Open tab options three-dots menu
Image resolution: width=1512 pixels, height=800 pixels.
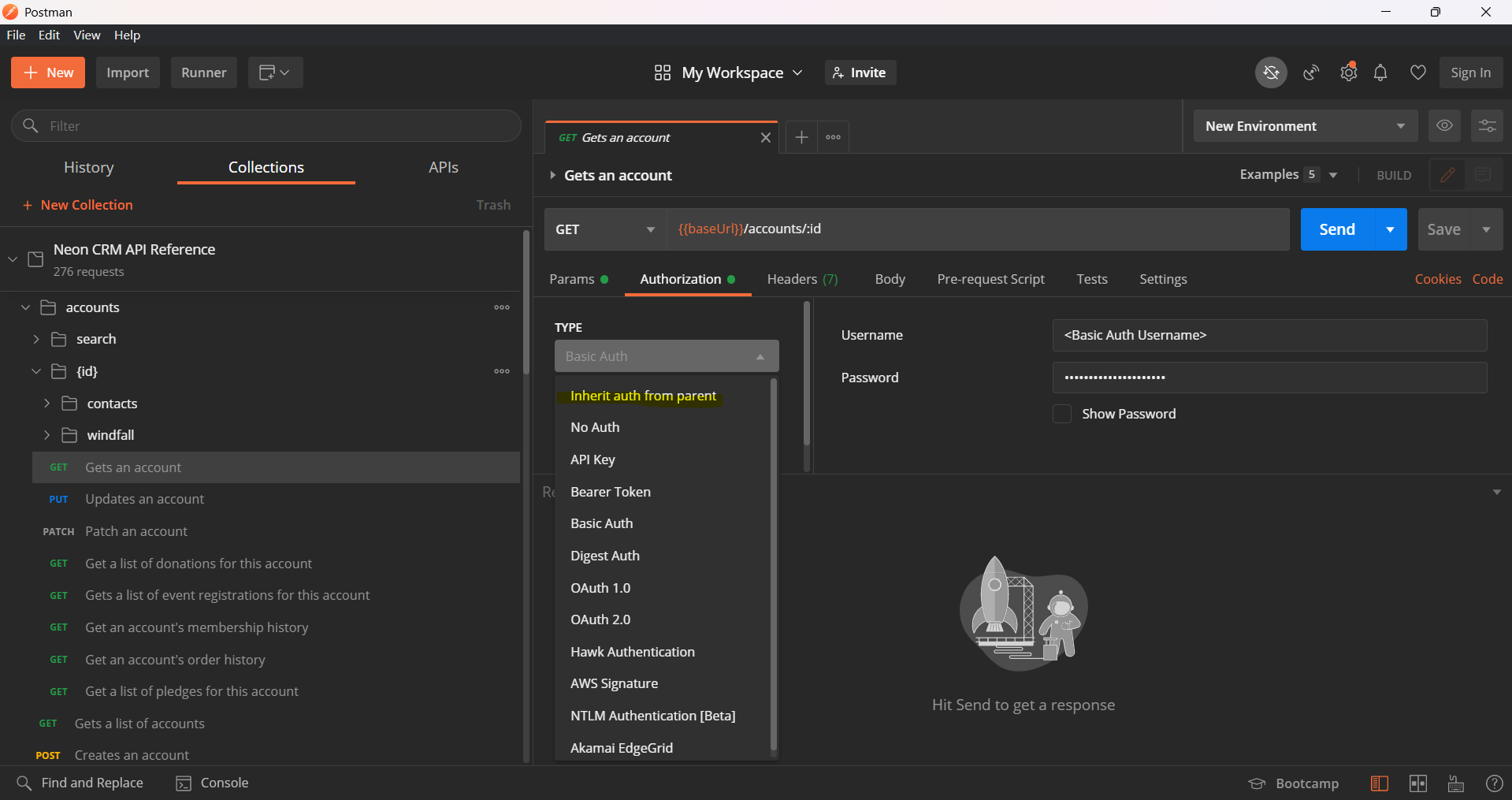point(834,137)
